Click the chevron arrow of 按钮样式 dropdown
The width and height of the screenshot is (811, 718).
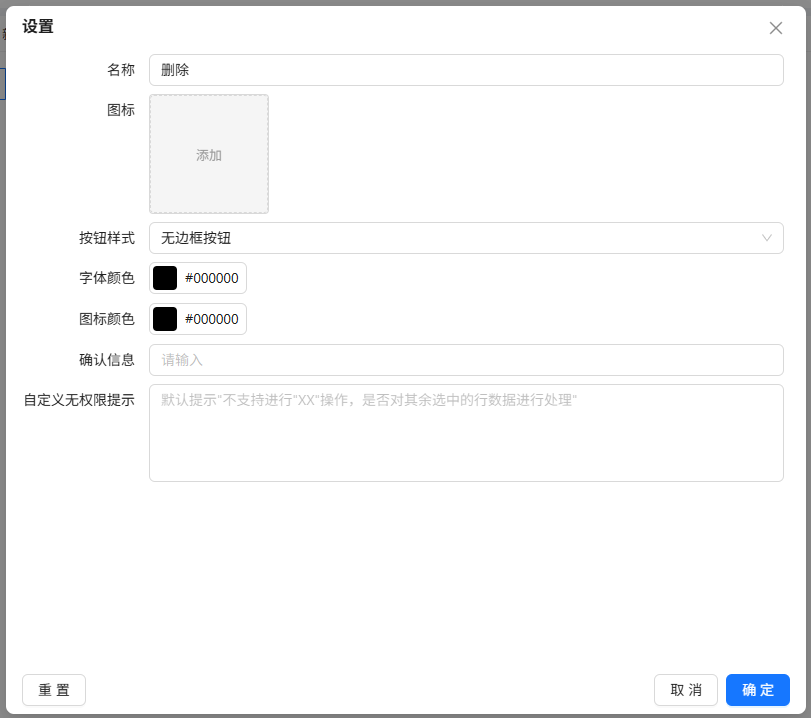click(767, 238)
